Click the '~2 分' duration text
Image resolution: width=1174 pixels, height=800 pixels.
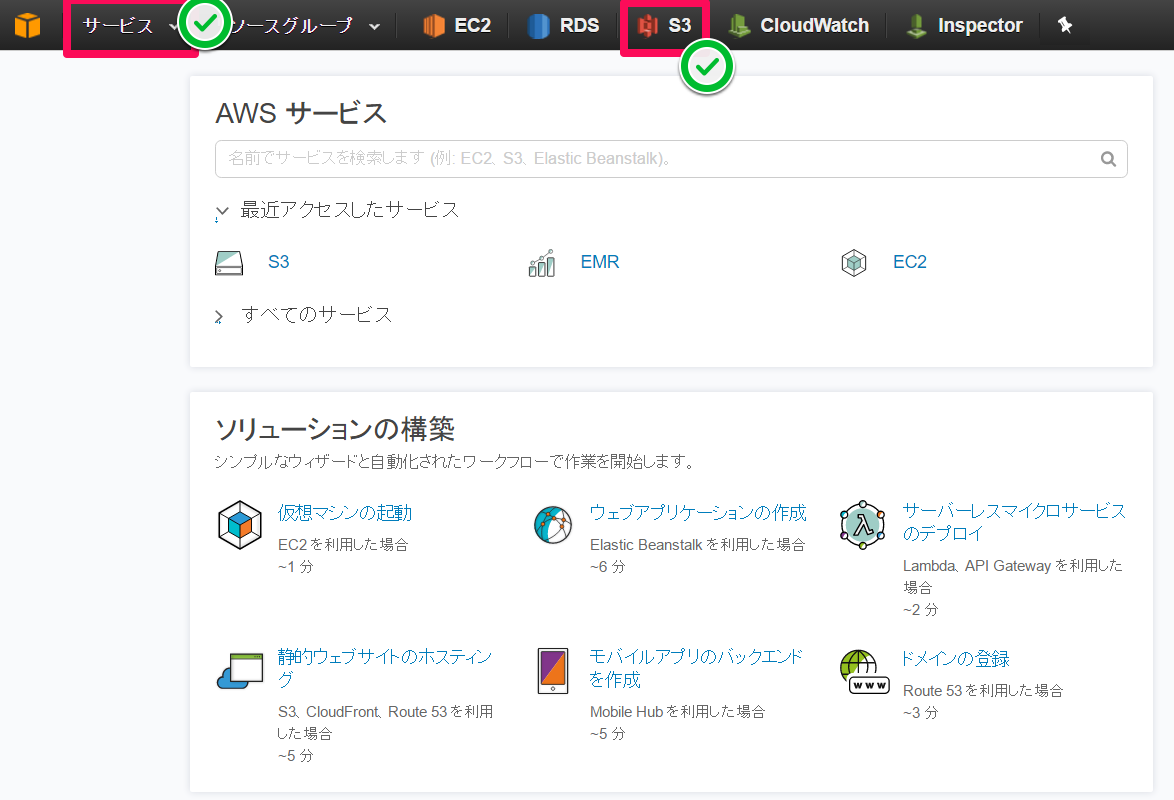[920, 610]
